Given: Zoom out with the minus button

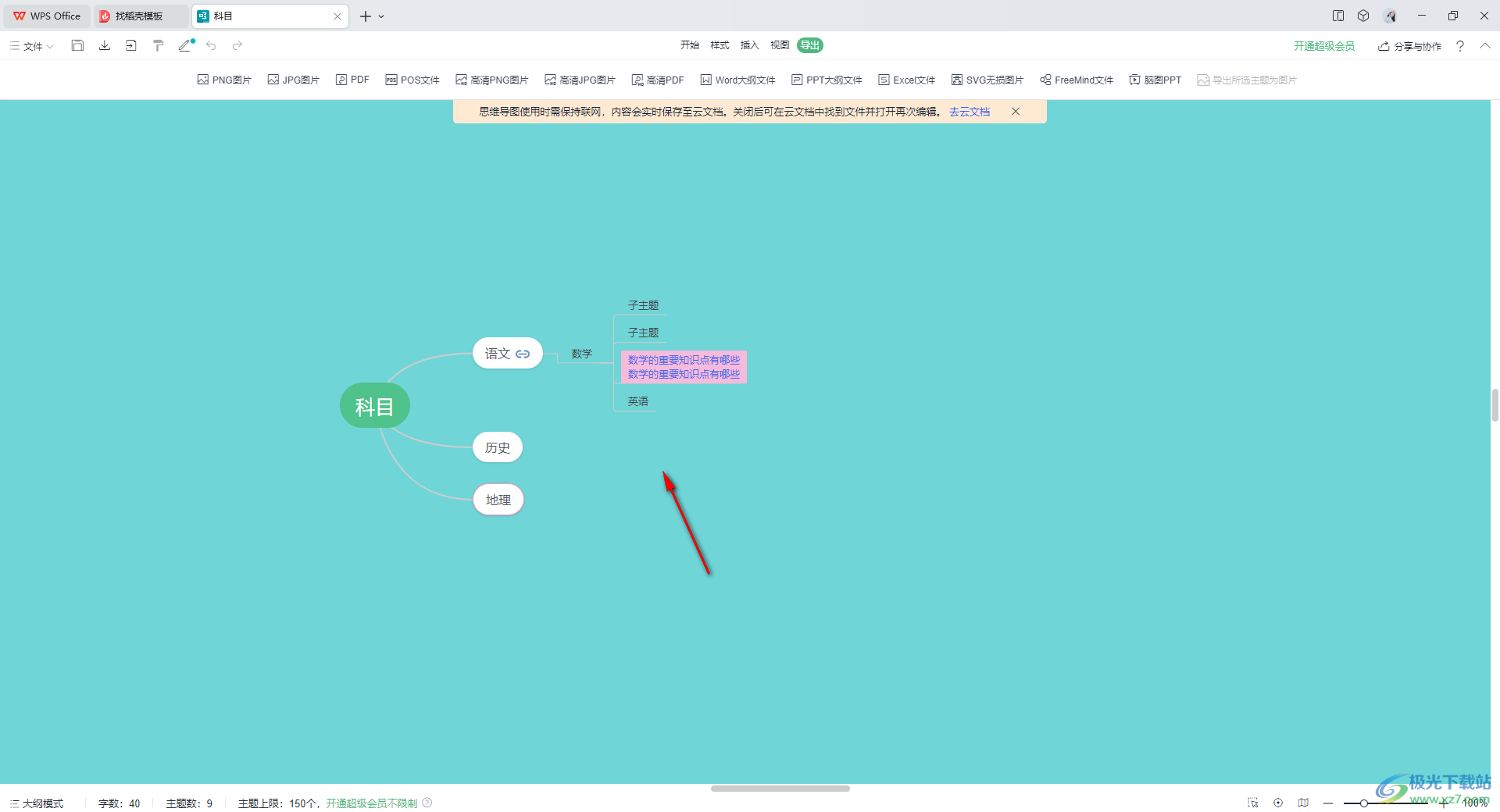Looking at the screenshot, I should pos(1328,803).
